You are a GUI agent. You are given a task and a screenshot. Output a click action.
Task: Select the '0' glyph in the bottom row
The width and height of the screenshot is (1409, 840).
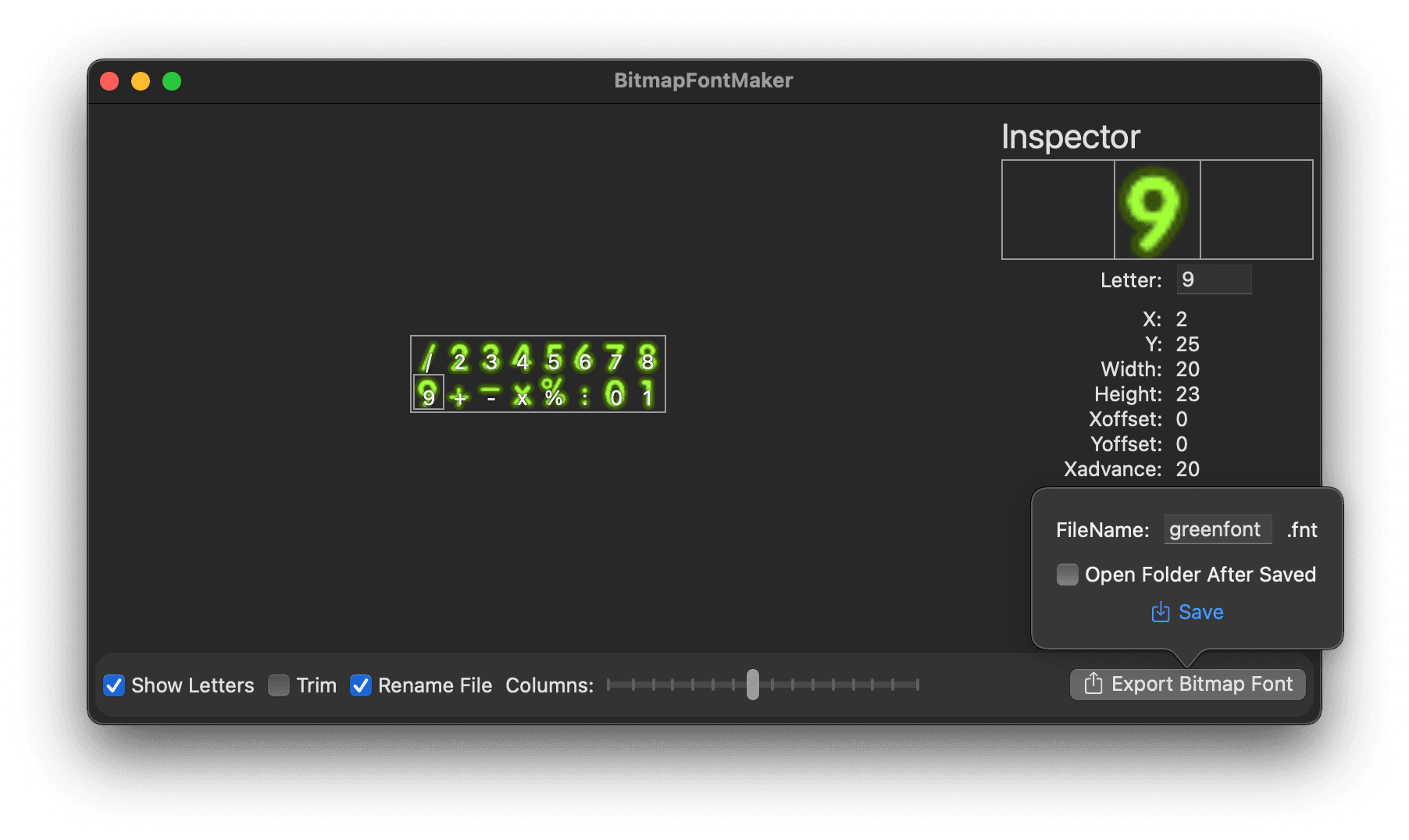tap(616, 397)
